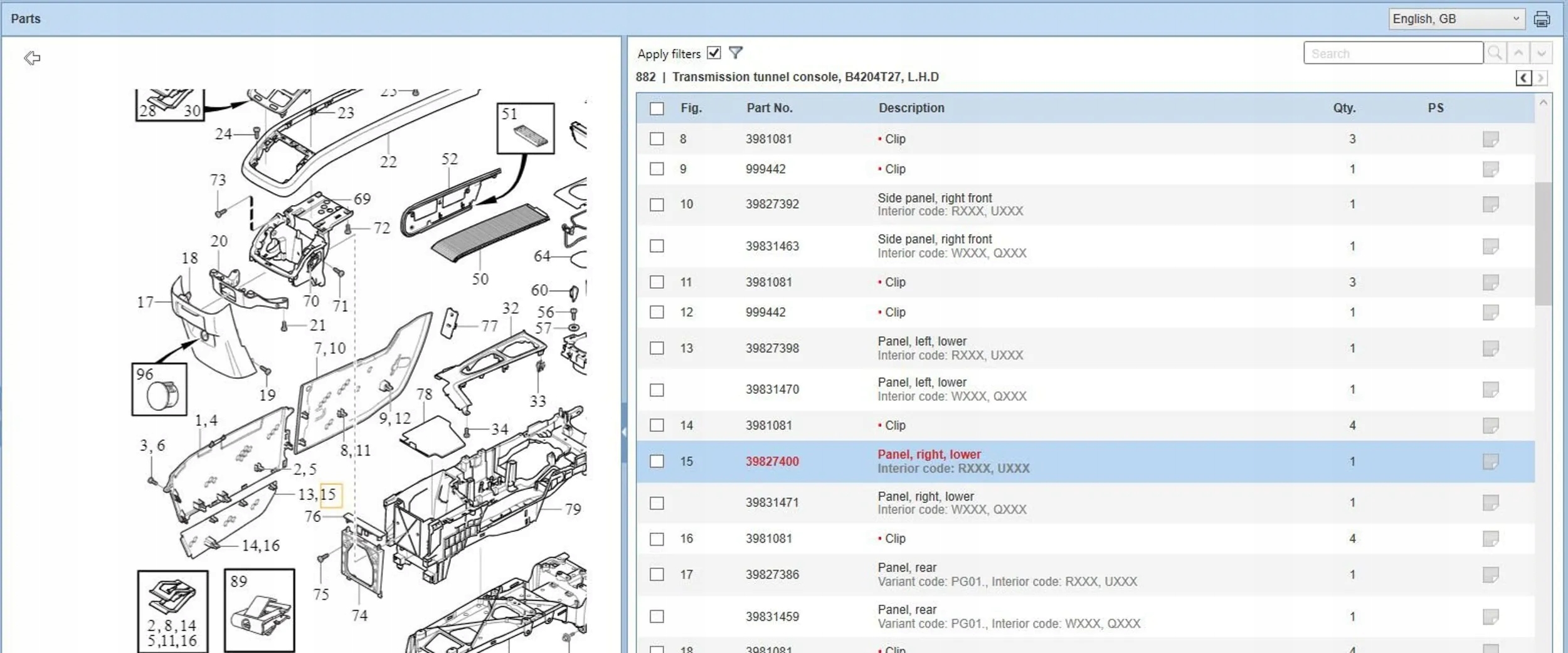Sort by Part No. column header
Image resolution: width=1568 pixels, height=653 pixels.
pos(770,108)
